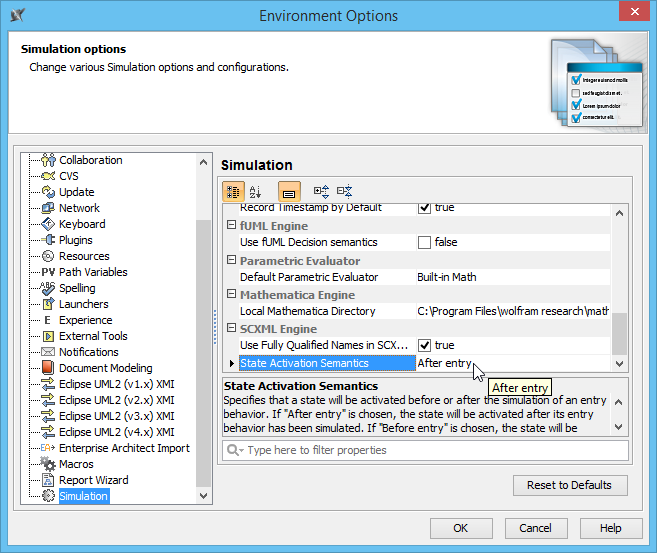657x553 pixels.
Task: Collapse the fUML Engine group
Action: coord(232,226)
